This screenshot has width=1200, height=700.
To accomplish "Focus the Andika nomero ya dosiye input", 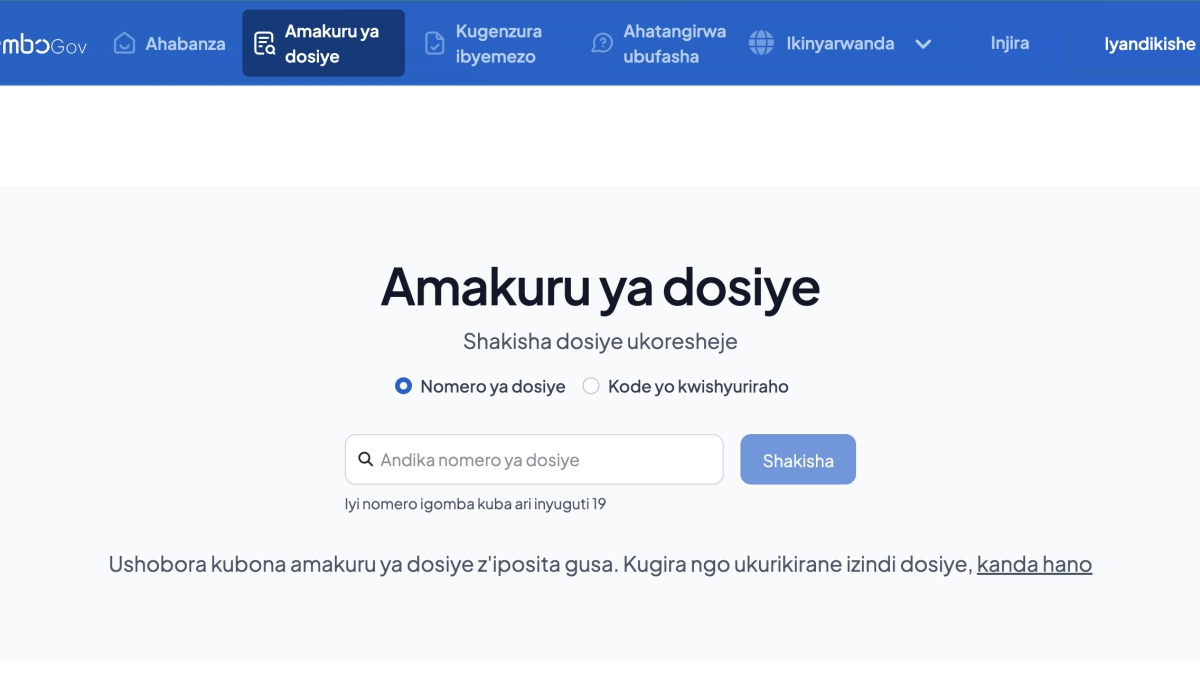I will [545, 460].
